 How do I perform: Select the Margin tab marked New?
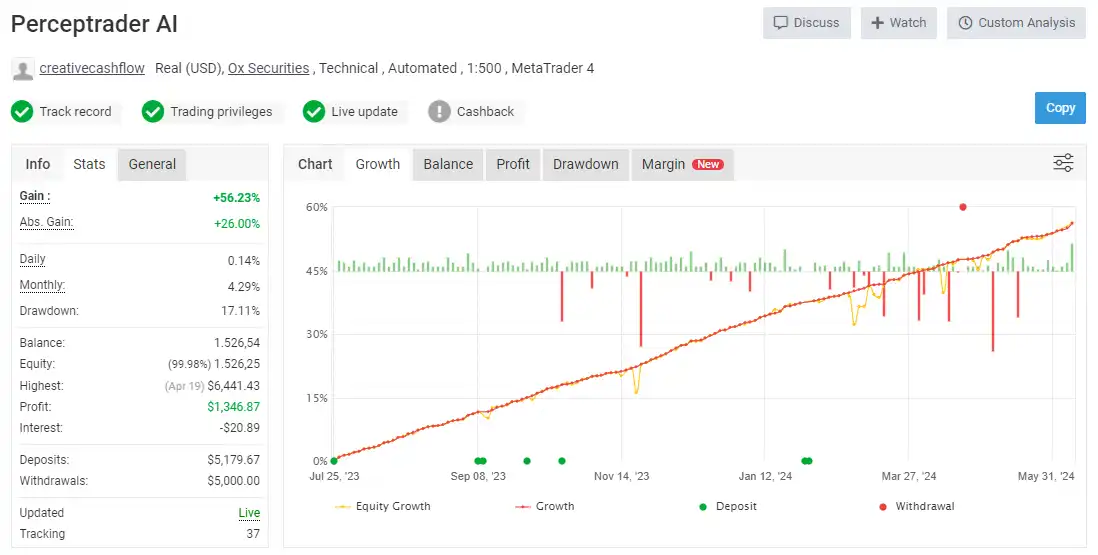(682, 164)
